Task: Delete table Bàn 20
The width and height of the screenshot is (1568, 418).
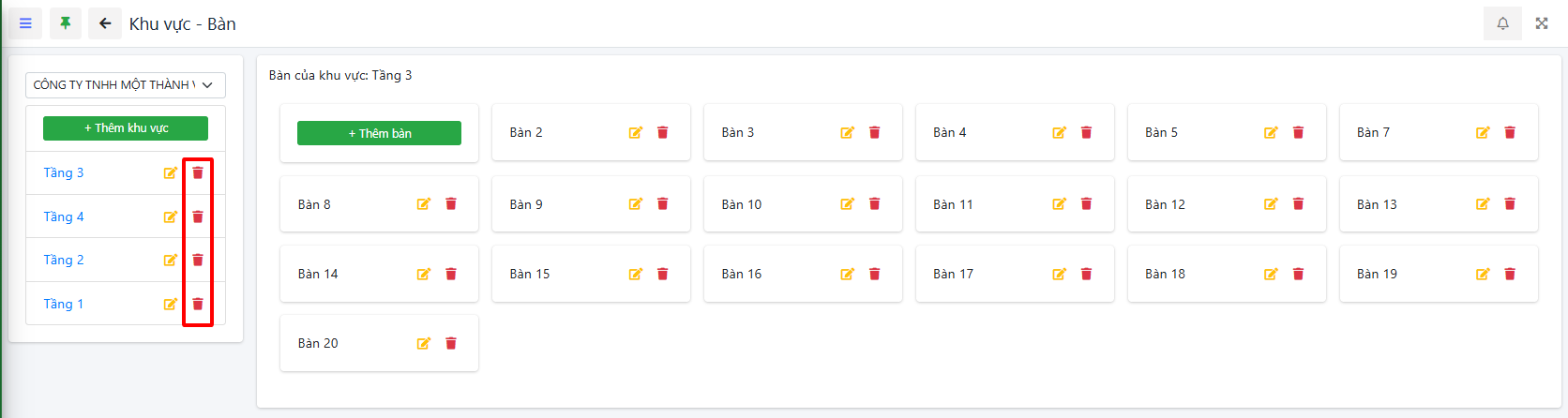Action: (451, 343)
